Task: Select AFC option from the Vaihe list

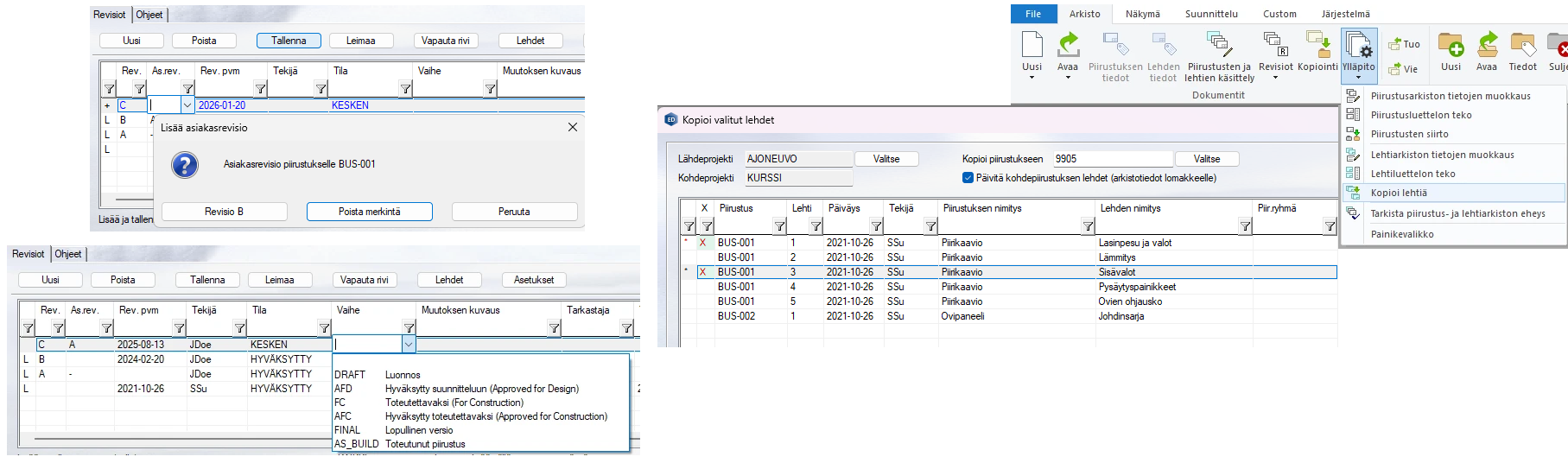Action: pyautogui.click(x=343, y=416)
